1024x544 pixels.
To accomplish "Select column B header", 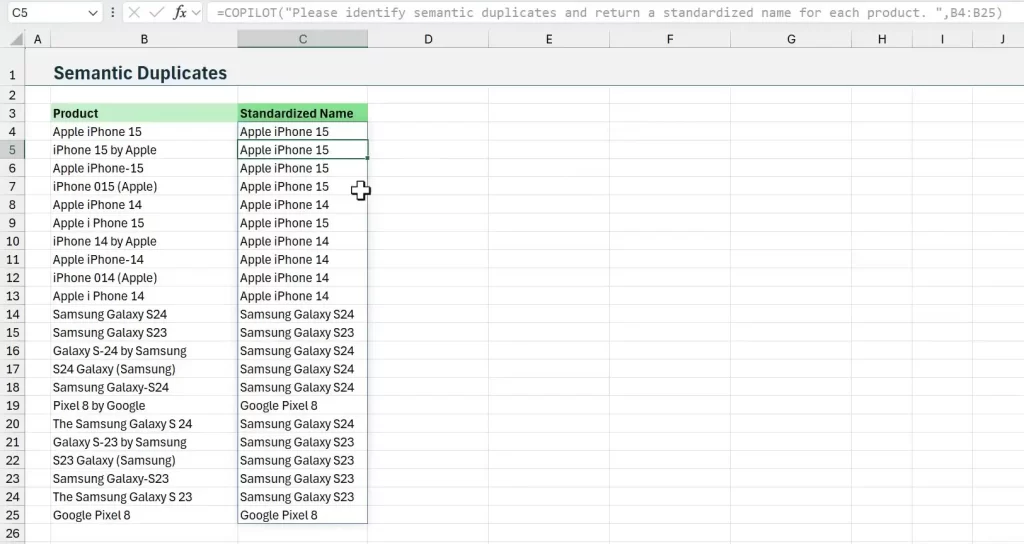I will click(144, 39).
